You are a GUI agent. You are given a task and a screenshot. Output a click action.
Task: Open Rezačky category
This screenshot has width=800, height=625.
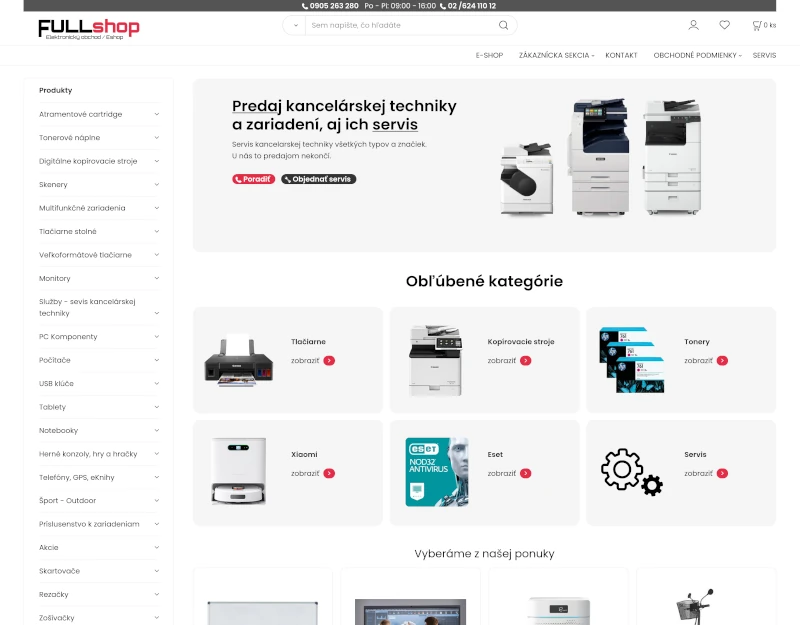[54, 594]
